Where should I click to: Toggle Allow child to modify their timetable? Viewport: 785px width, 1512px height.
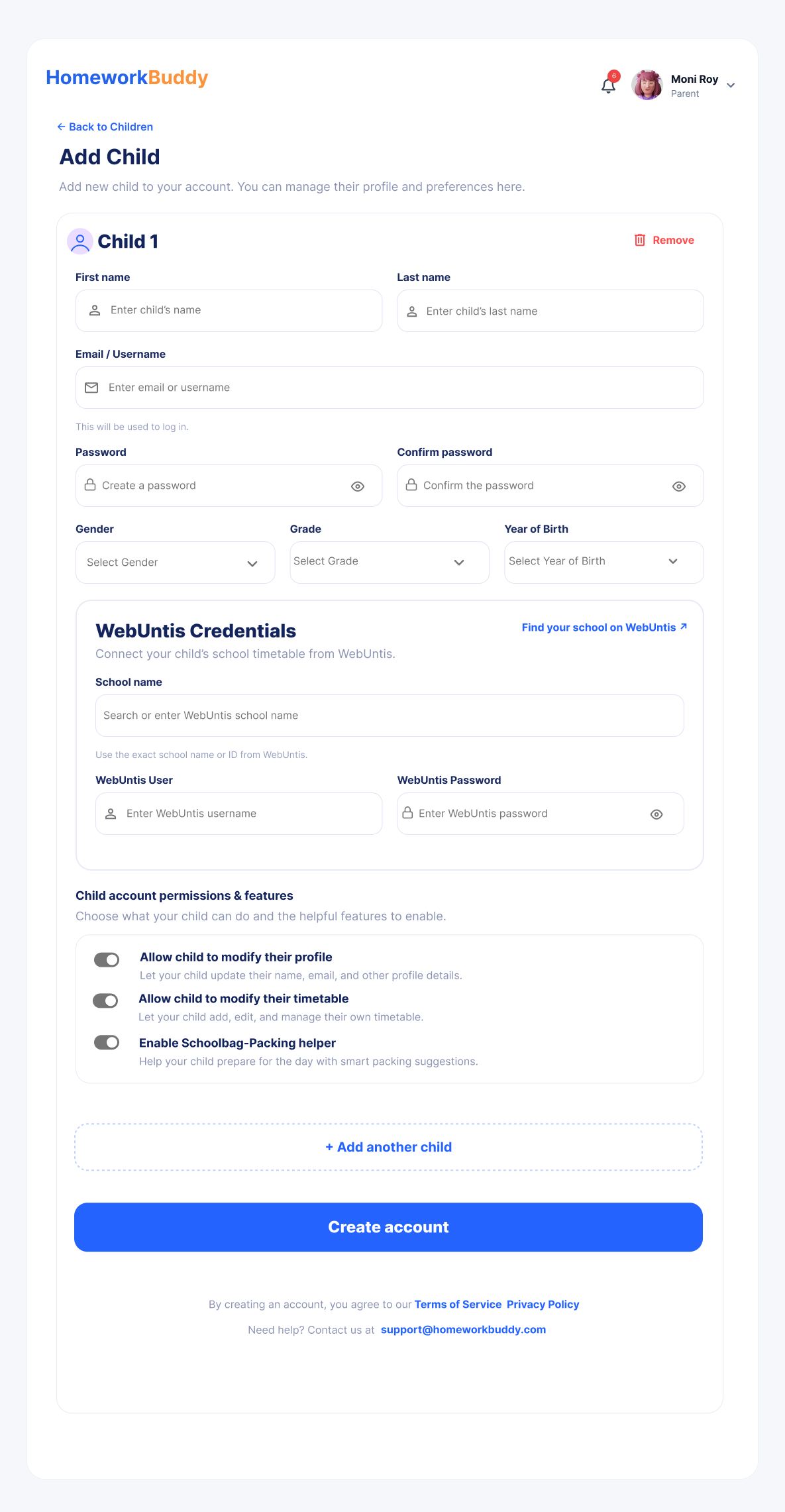[105, 1000]
